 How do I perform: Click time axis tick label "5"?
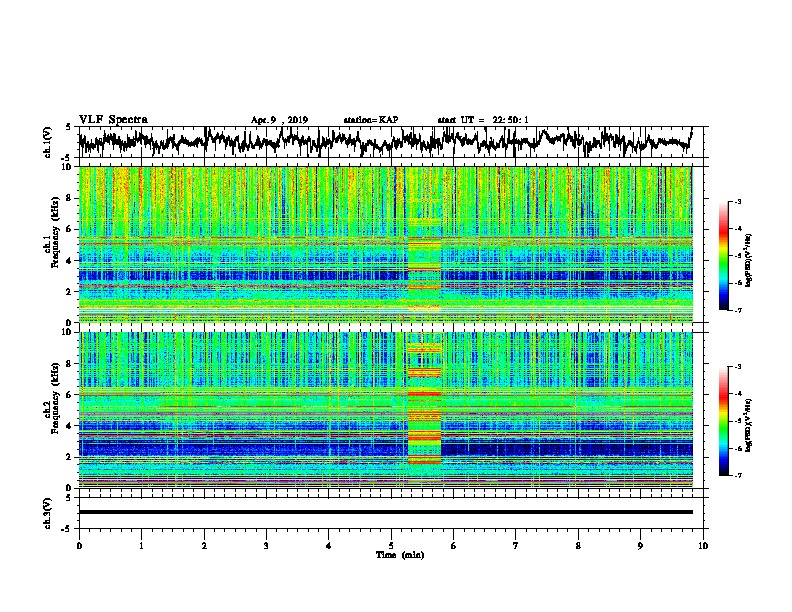pyautogui.click(x=391, y=546)
